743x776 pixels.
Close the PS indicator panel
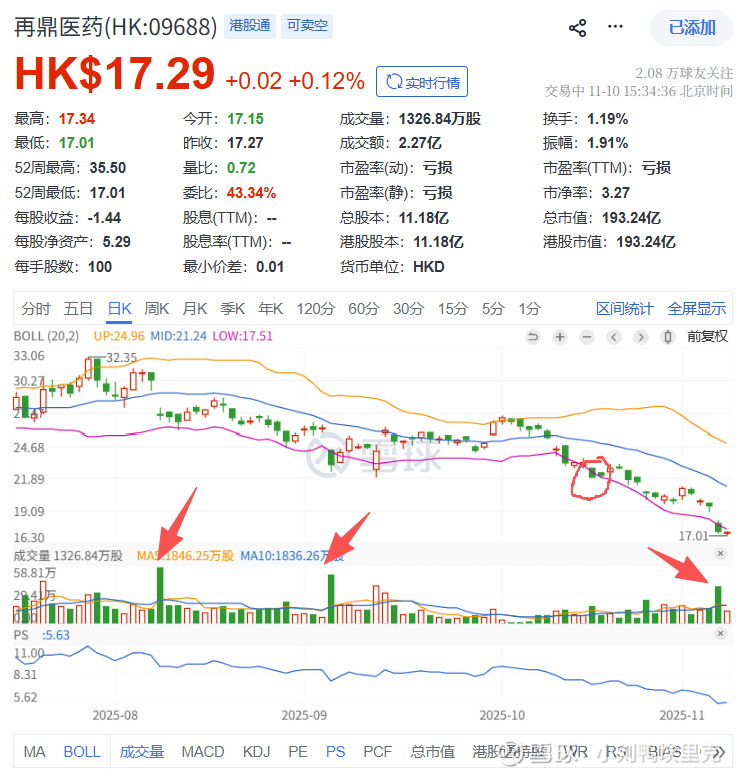pos(721,633)
